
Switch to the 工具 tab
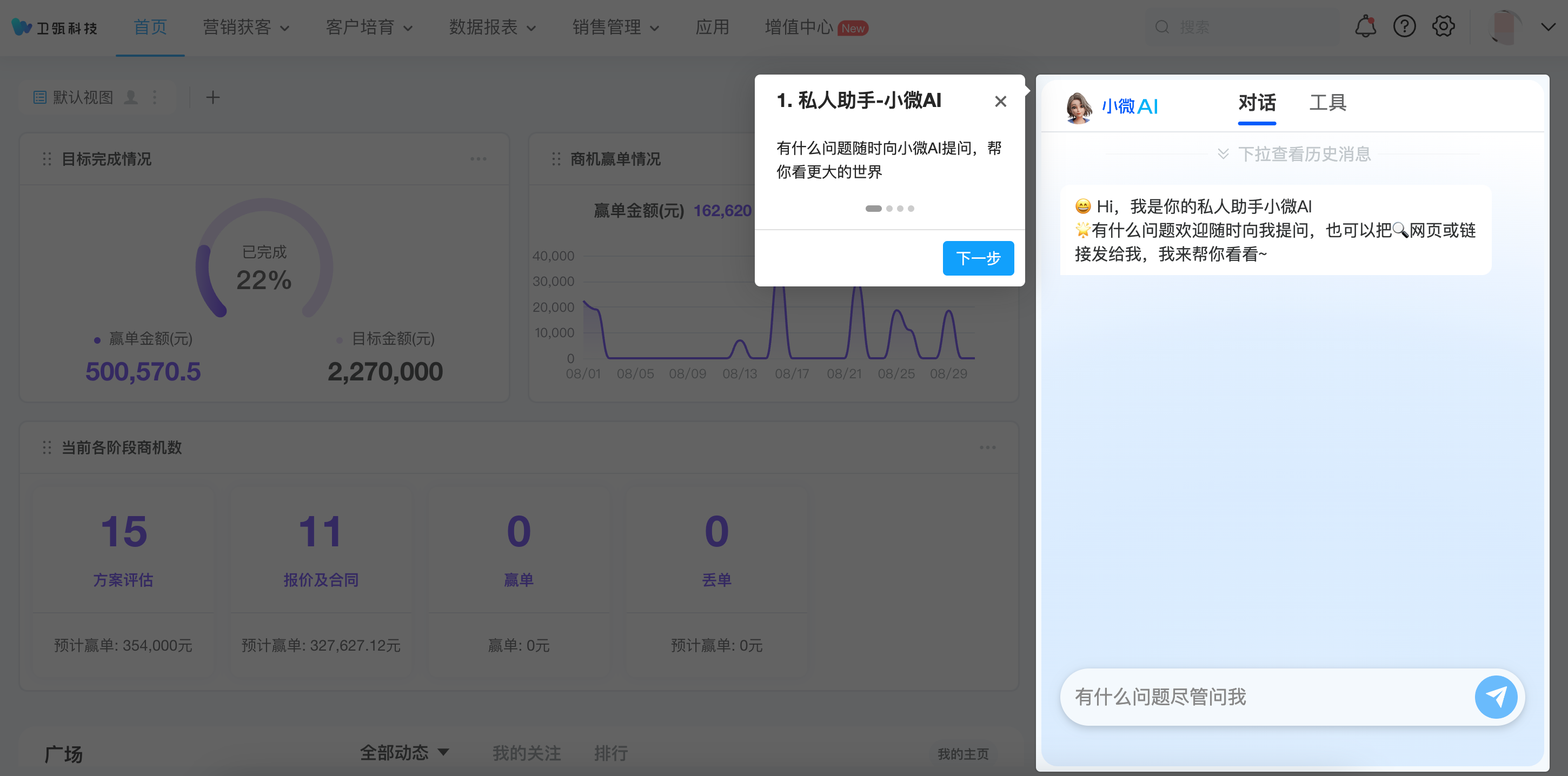pyautogui.click(x=1327, y=102)
